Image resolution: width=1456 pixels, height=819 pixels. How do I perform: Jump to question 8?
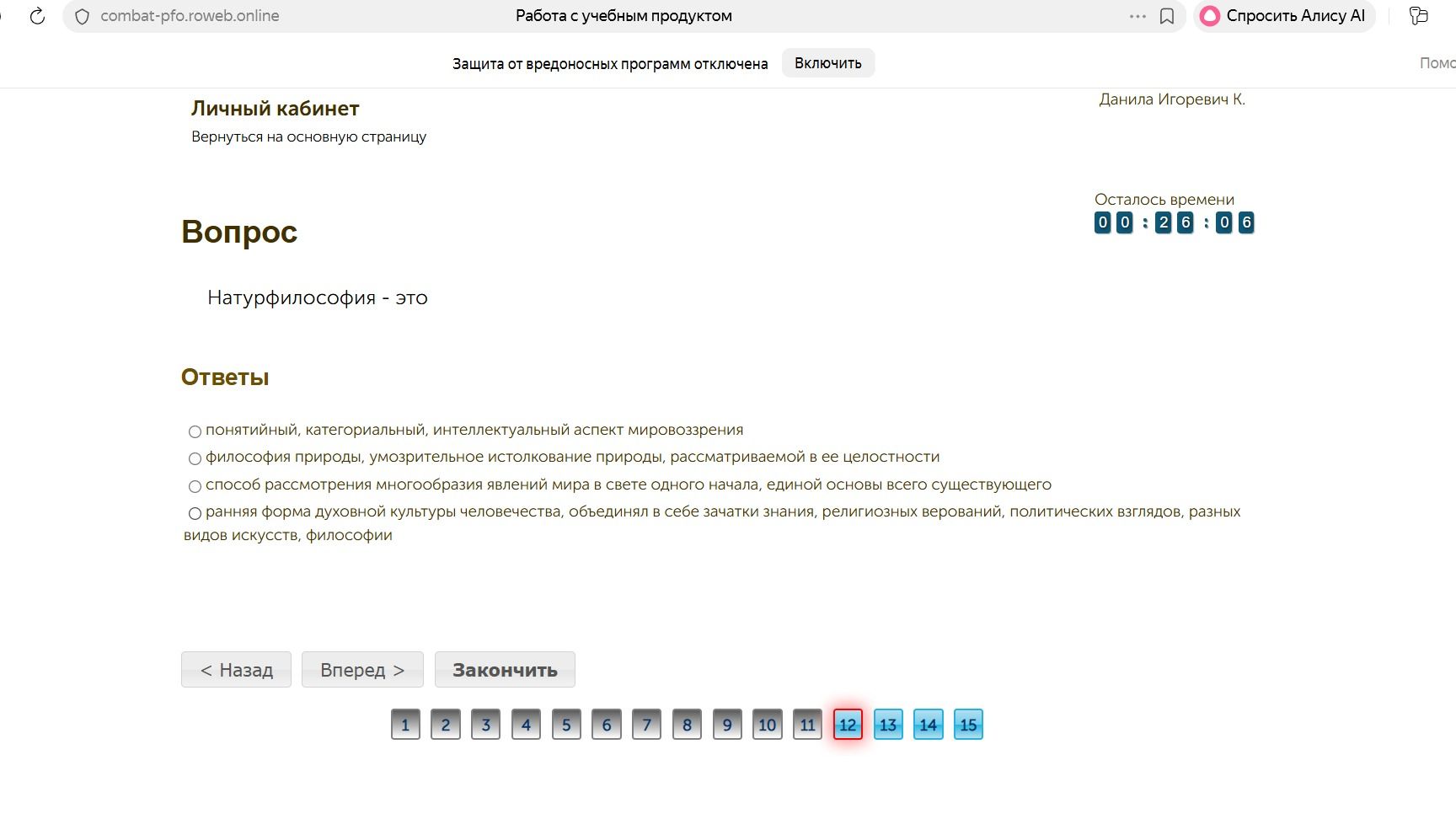pyautogui.click(x=687, y=725)
